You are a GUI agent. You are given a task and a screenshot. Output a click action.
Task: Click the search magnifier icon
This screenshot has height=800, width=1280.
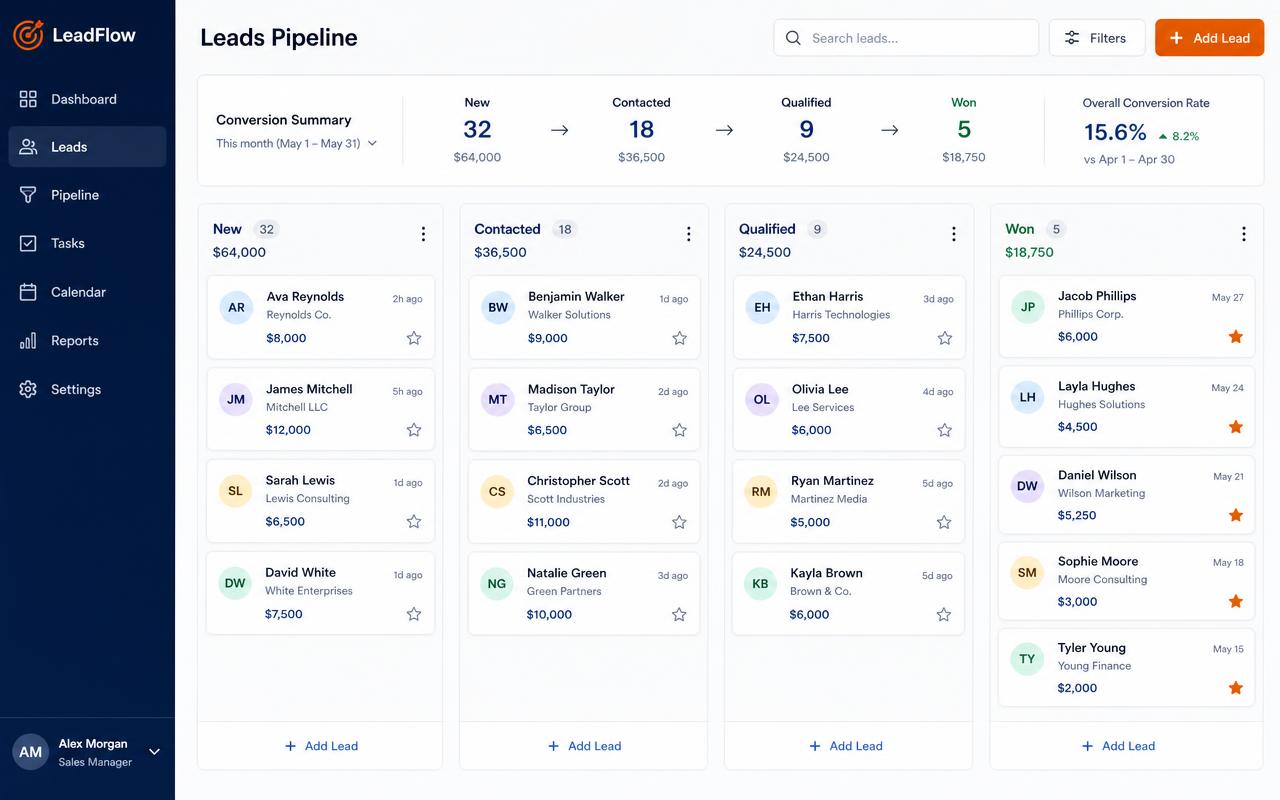click(793, 38)
